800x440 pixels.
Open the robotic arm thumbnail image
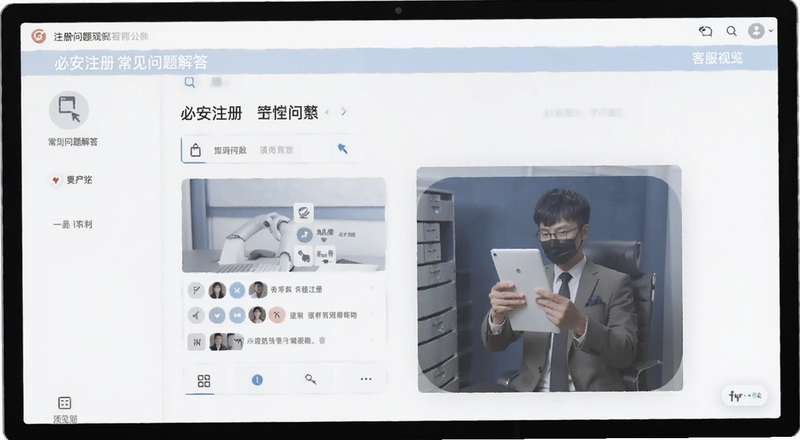click(x=284, y=225)
